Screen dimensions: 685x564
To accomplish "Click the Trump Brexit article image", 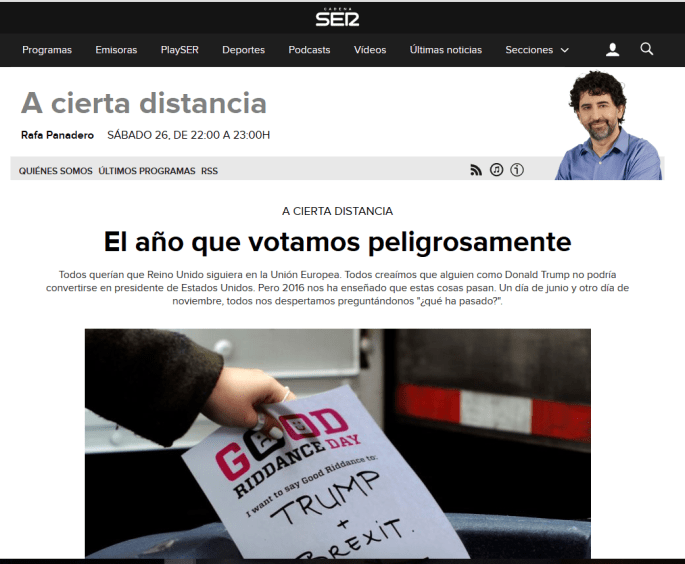I will click(337, 443).
